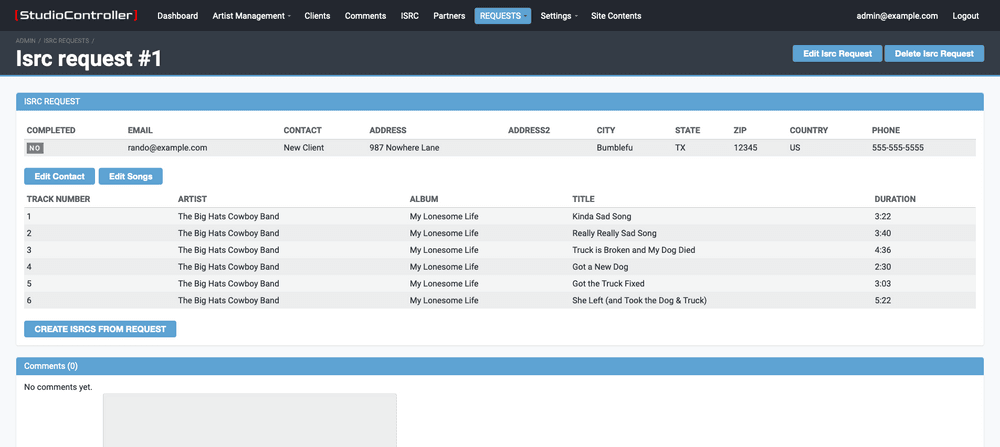
Task: Click the ISRC Requests breadcrumb link
Action: point(66,41)
